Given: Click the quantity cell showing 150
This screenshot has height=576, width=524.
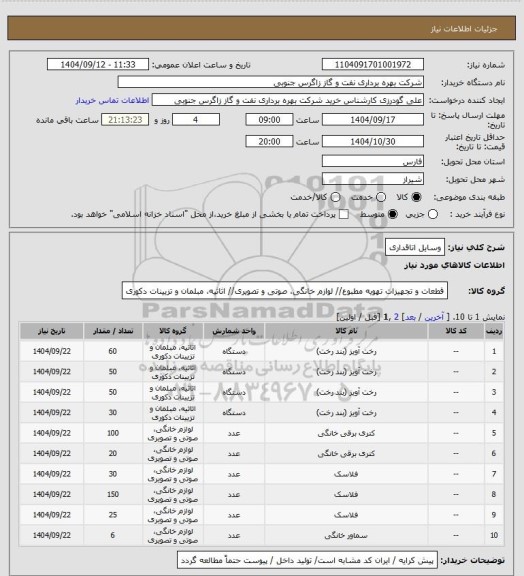Looking at the screenshot, I should tap(112, 494).
